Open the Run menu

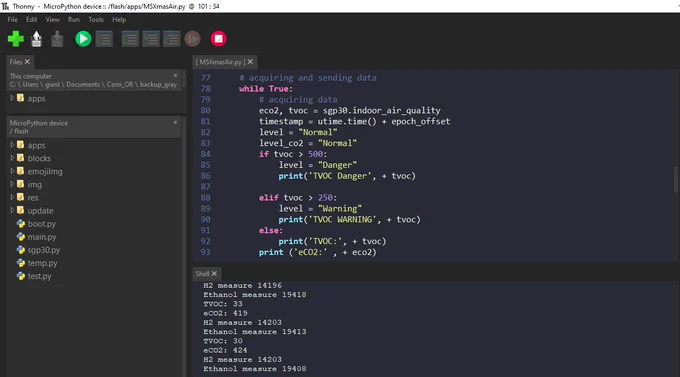click(x=74, y=20)
